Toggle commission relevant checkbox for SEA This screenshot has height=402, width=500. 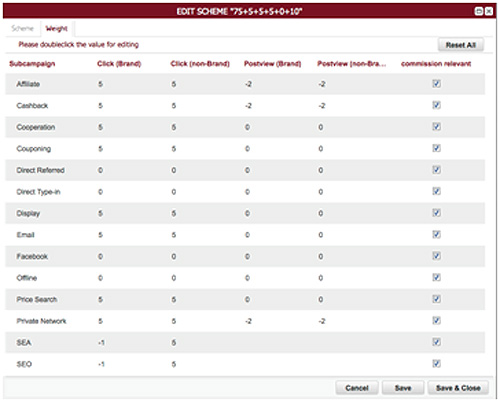tap(436, 342)
